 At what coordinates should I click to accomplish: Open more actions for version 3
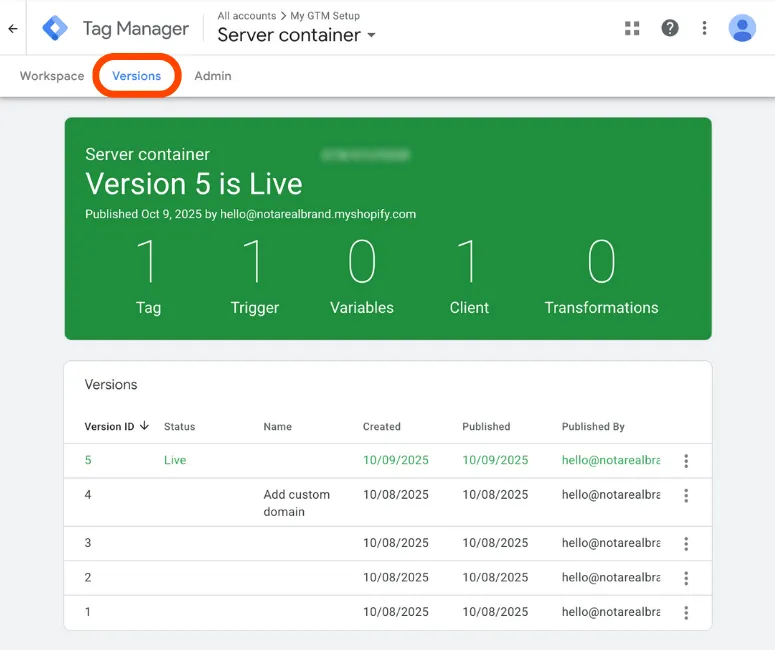pos(686,544)
